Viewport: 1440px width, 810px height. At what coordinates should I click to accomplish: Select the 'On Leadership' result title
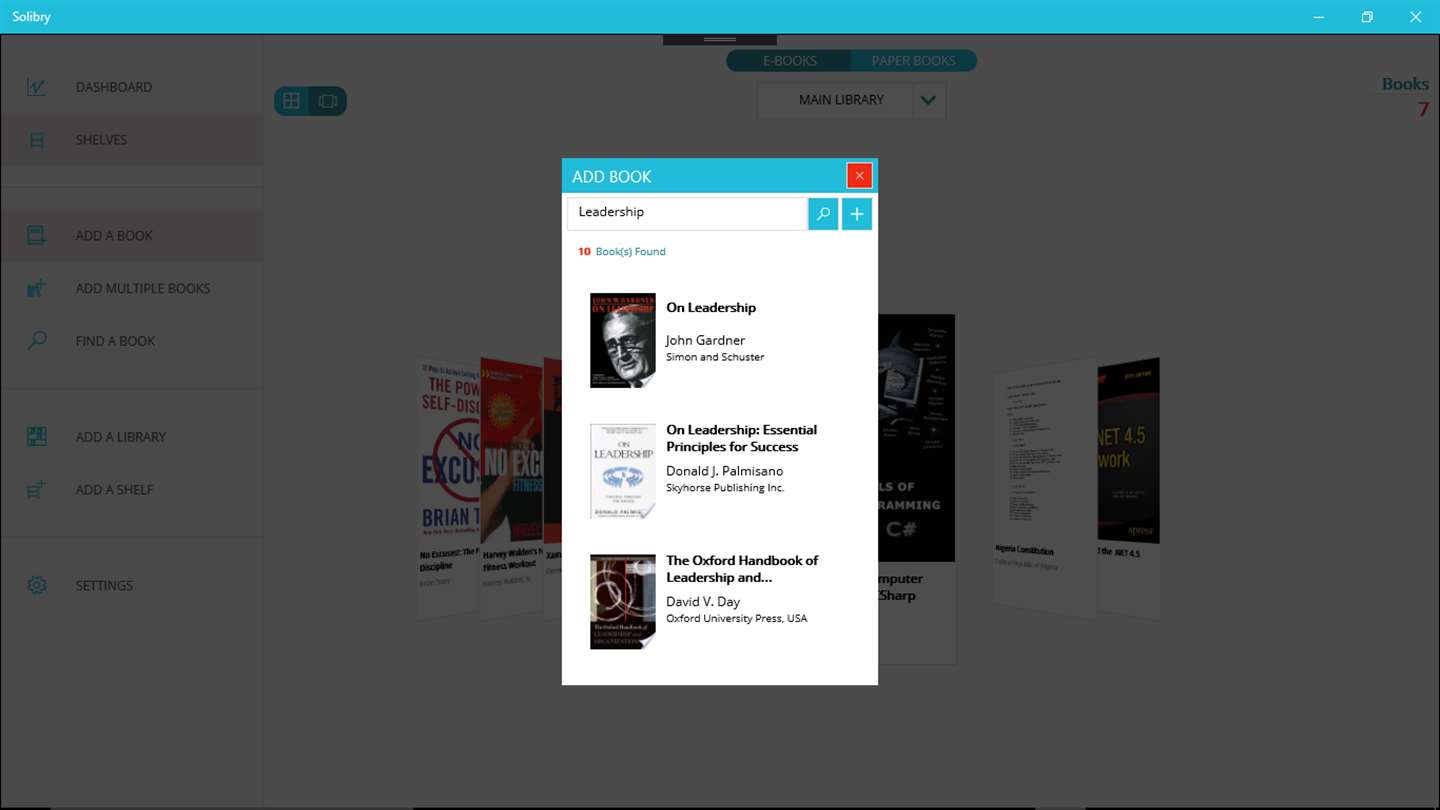coord(711,308)
